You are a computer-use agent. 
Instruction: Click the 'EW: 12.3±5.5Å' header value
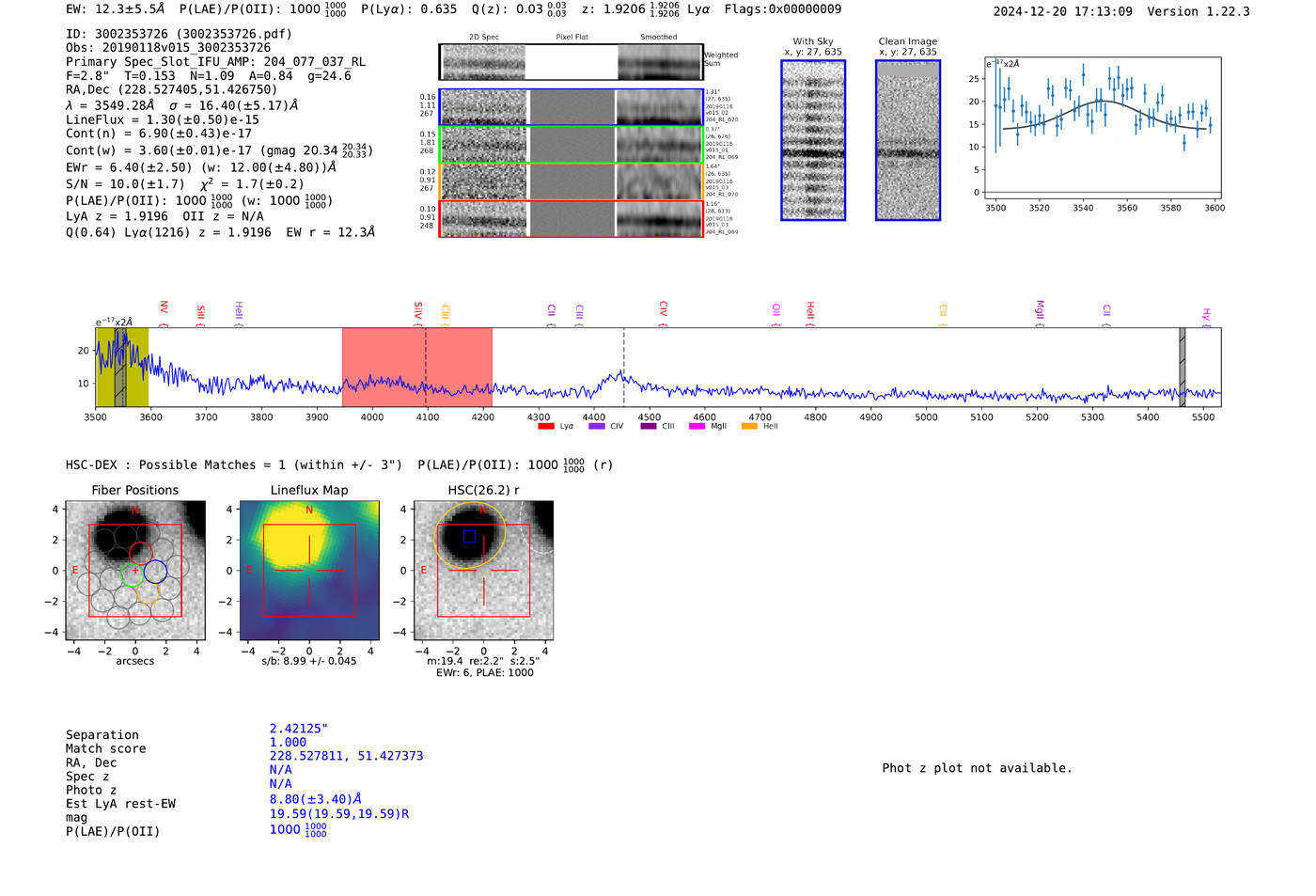(x=116, y=8)
